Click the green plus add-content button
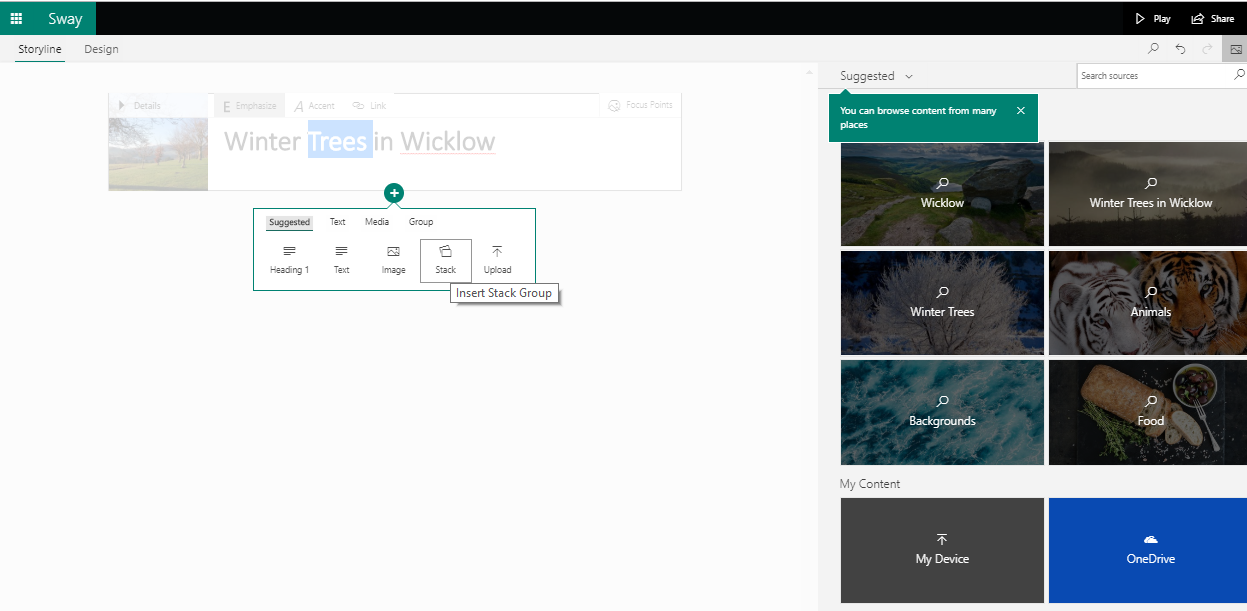 pyautogui.click(x=394, y=193)
